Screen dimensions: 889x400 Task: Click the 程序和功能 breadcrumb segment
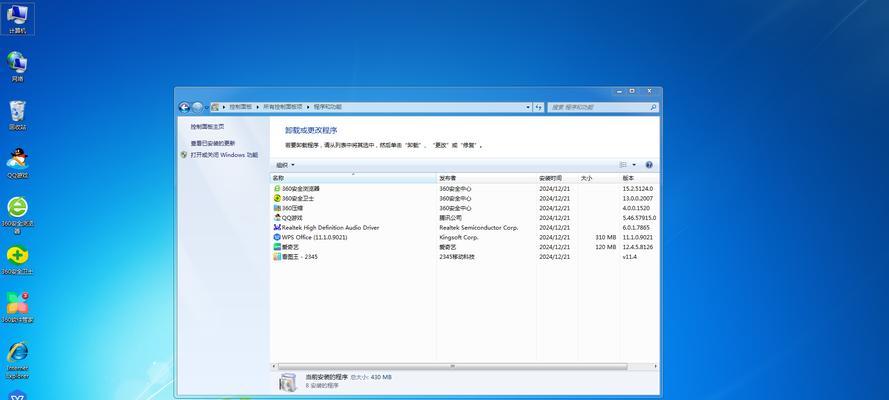328,107
